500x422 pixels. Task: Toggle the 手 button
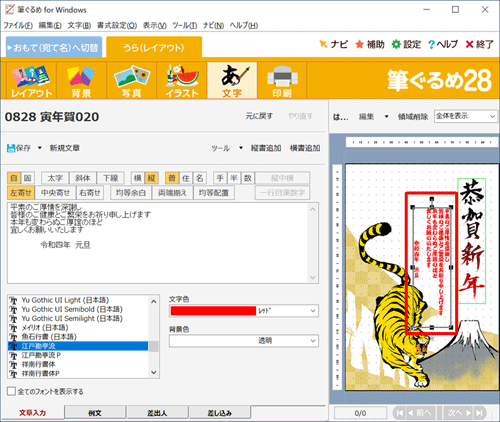click(220, 178)
